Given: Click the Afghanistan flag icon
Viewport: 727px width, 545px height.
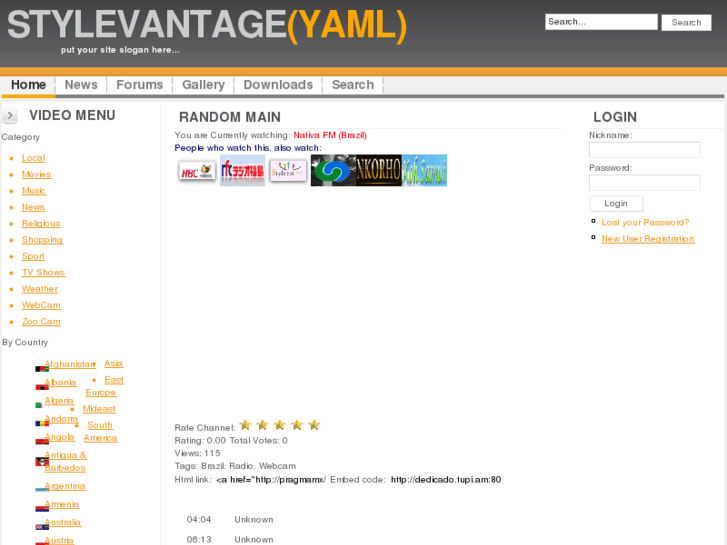Looking at the screenshot, I should tap(42, 369).
